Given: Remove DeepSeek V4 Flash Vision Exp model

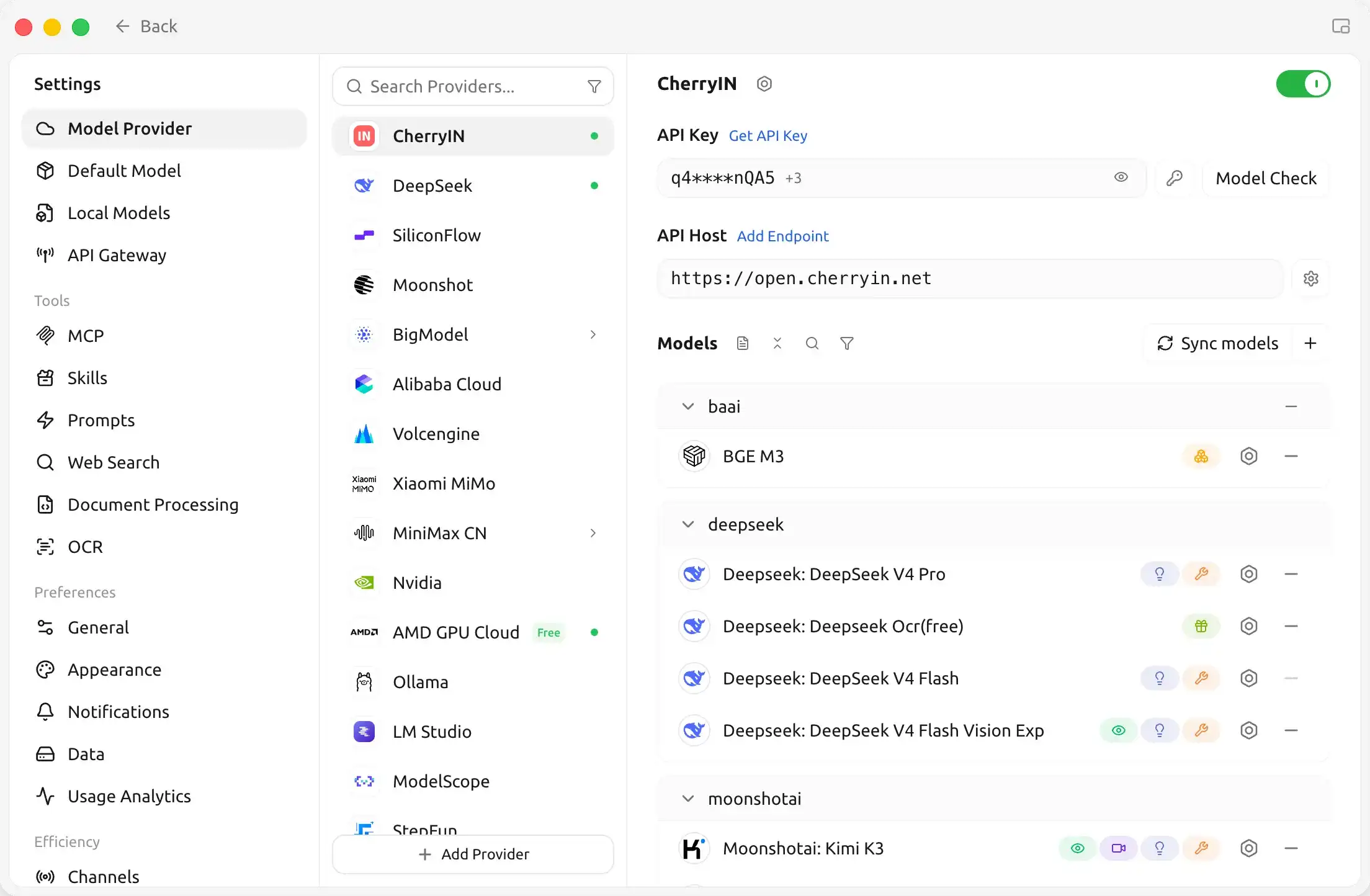Looking at the screenshot, I should coord(1291,730).
